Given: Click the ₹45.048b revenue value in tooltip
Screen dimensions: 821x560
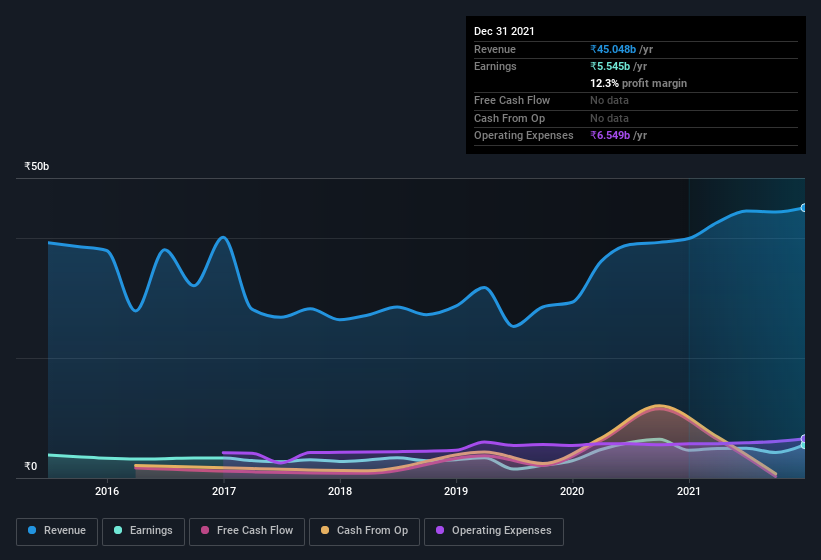Looking at the screenshot, I should click(613, 49).
